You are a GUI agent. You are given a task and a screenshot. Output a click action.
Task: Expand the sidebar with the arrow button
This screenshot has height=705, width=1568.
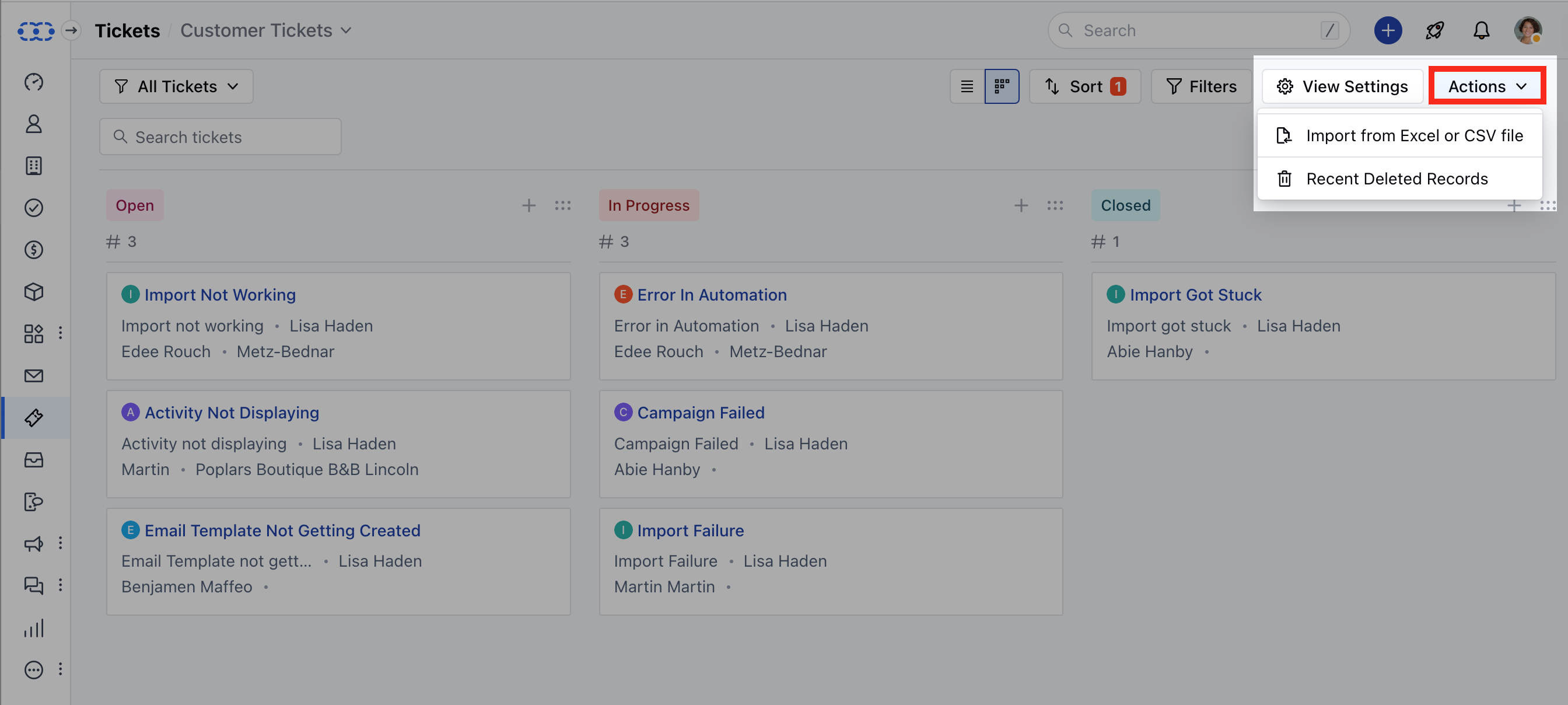(71, 30)
